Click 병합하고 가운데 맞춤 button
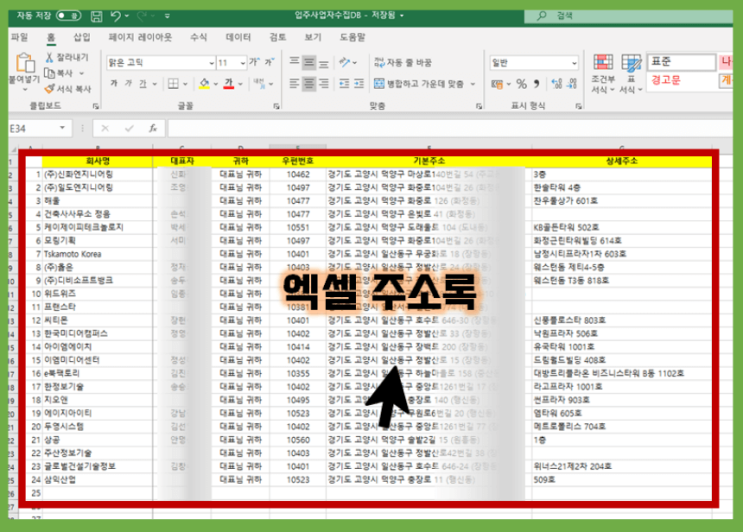 point(419,84)
